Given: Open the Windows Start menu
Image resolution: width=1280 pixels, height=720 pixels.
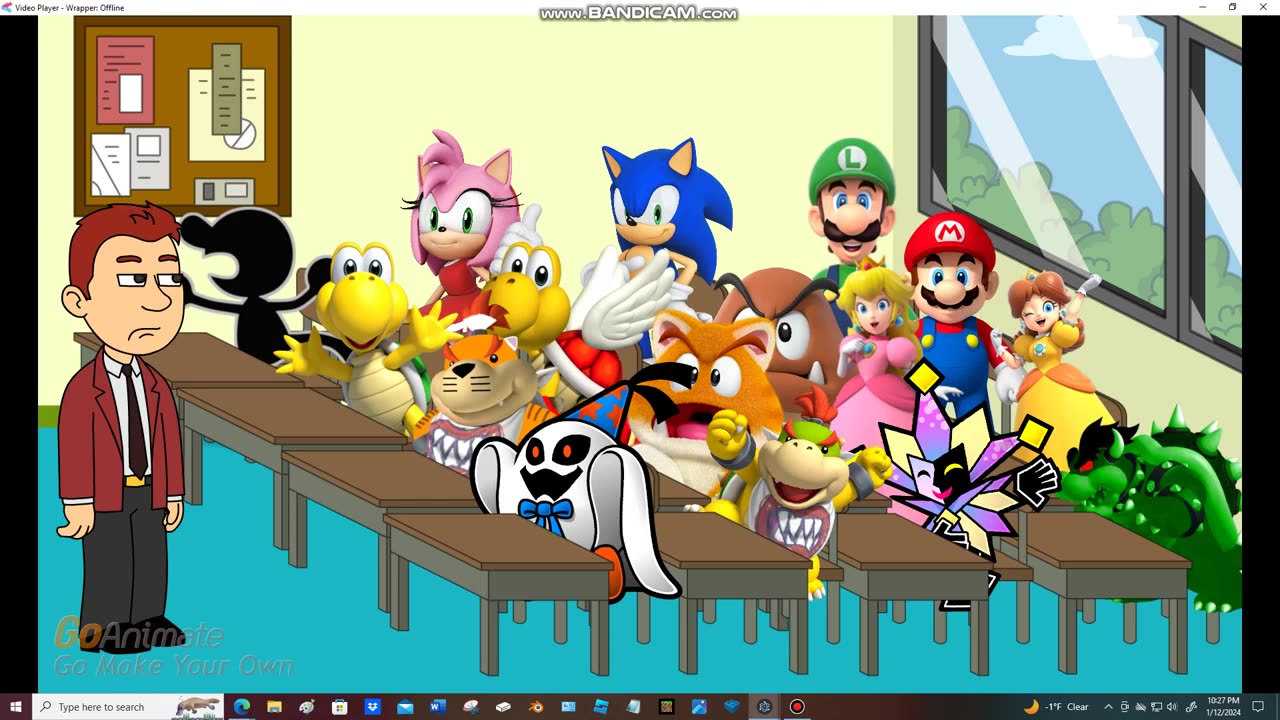Looking at the screenshot, I should click(15, 707).
